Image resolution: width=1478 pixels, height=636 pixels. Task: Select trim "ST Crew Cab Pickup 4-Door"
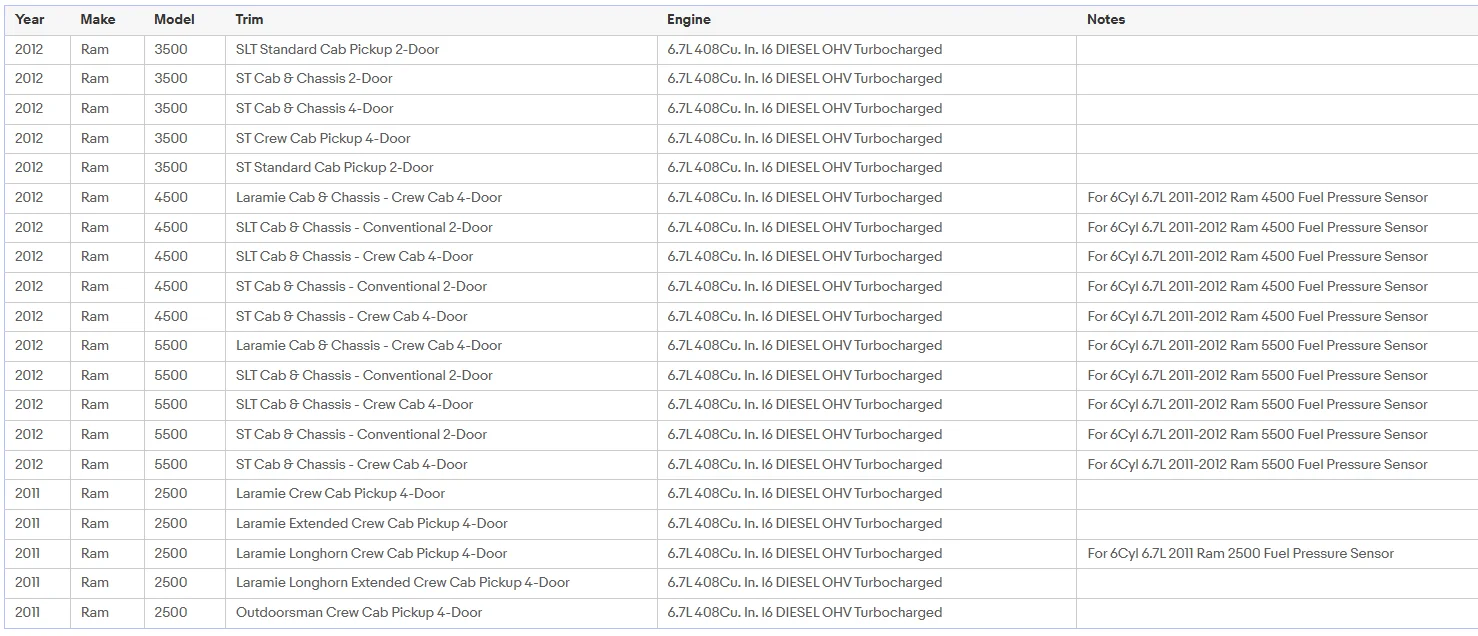[x=323, y=138]
